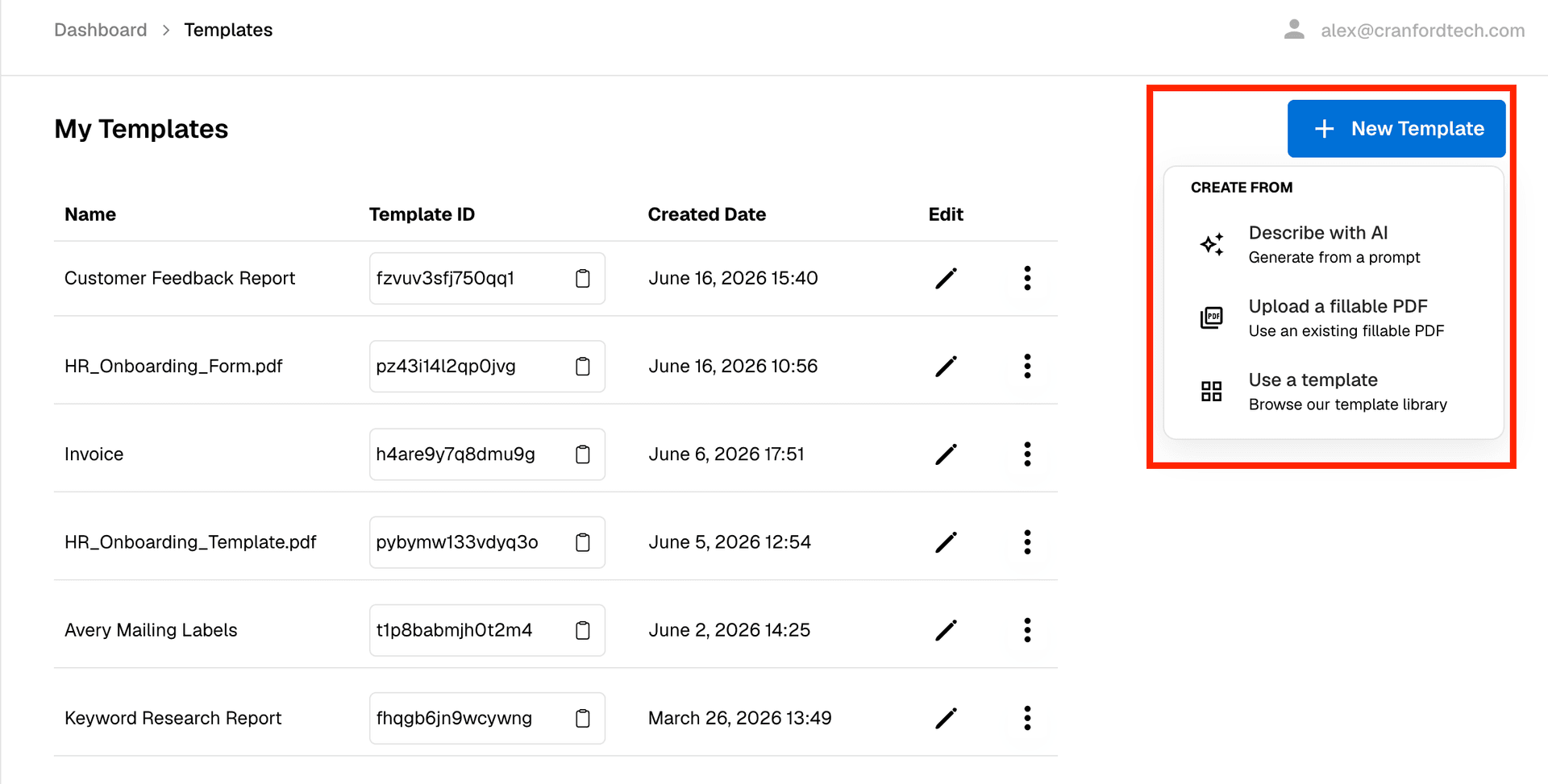This screenshot has width=1548, height=784.
Task: Click the pz43i14l2qp0jvg ID field
Action: click(x=487, y=366)
